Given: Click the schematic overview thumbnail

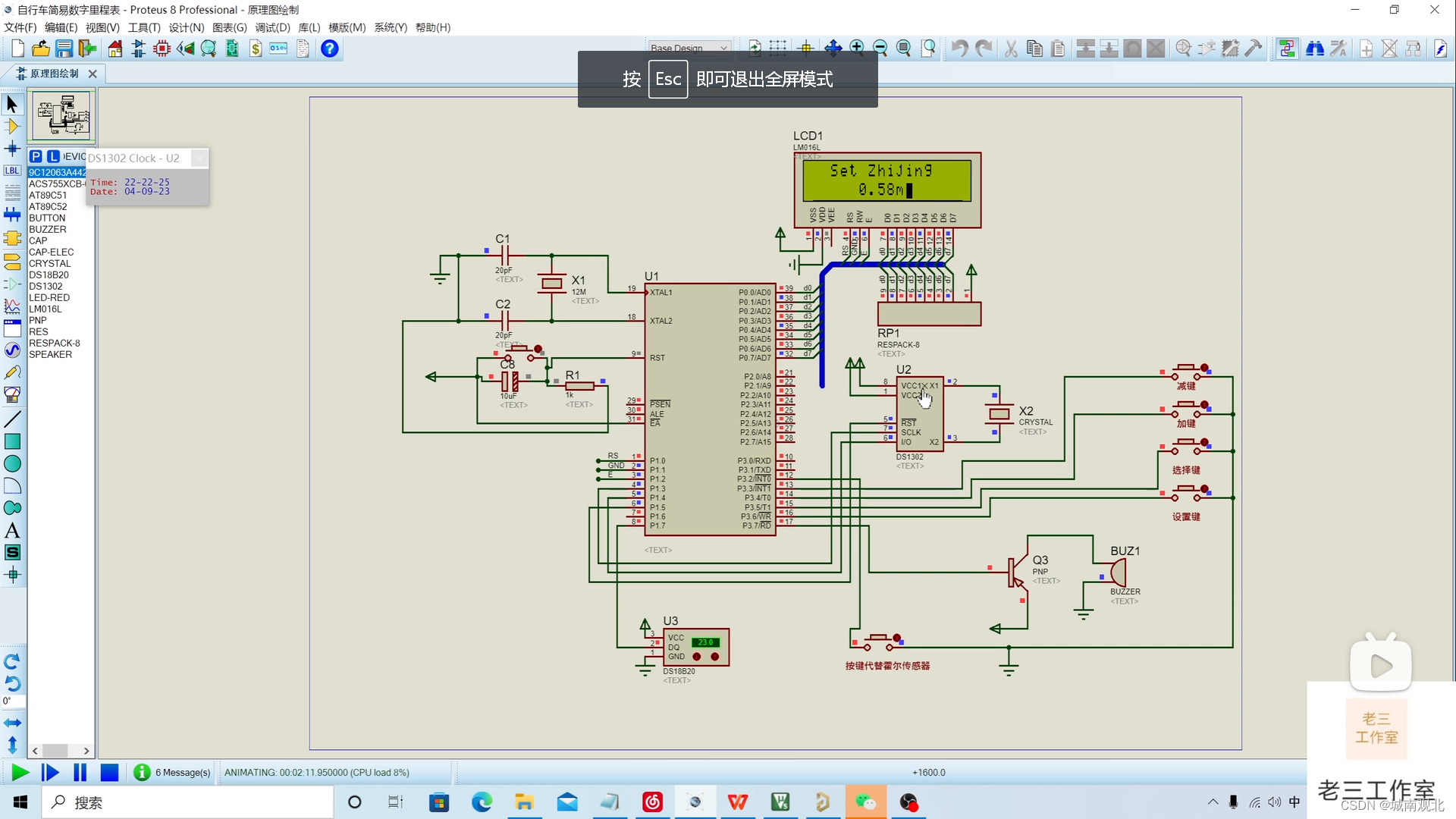Looking at the screenshot, I should click(x=61, y=115).
